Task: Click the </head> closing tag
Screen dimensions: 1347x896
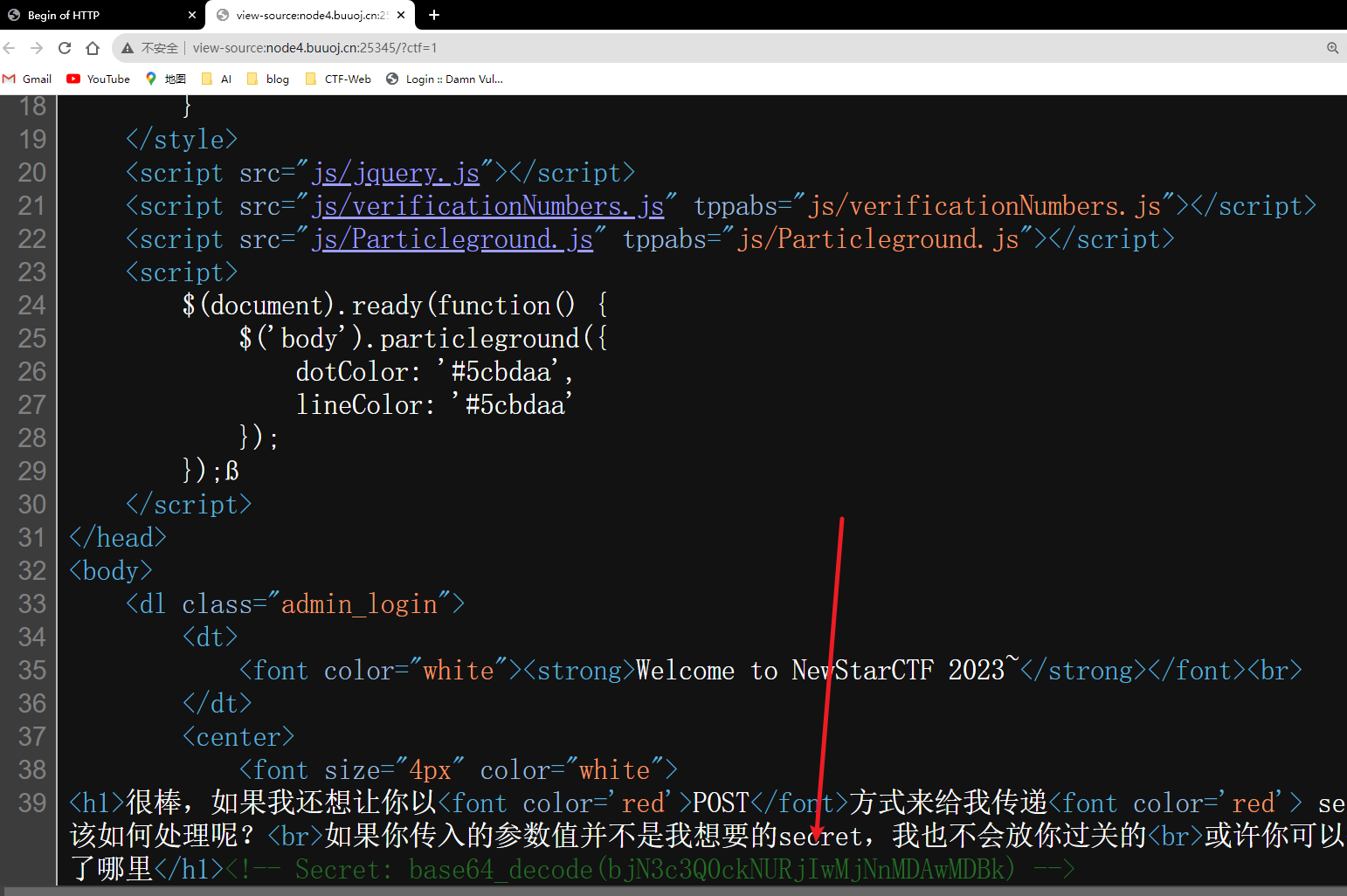Action: coord(118,537)
